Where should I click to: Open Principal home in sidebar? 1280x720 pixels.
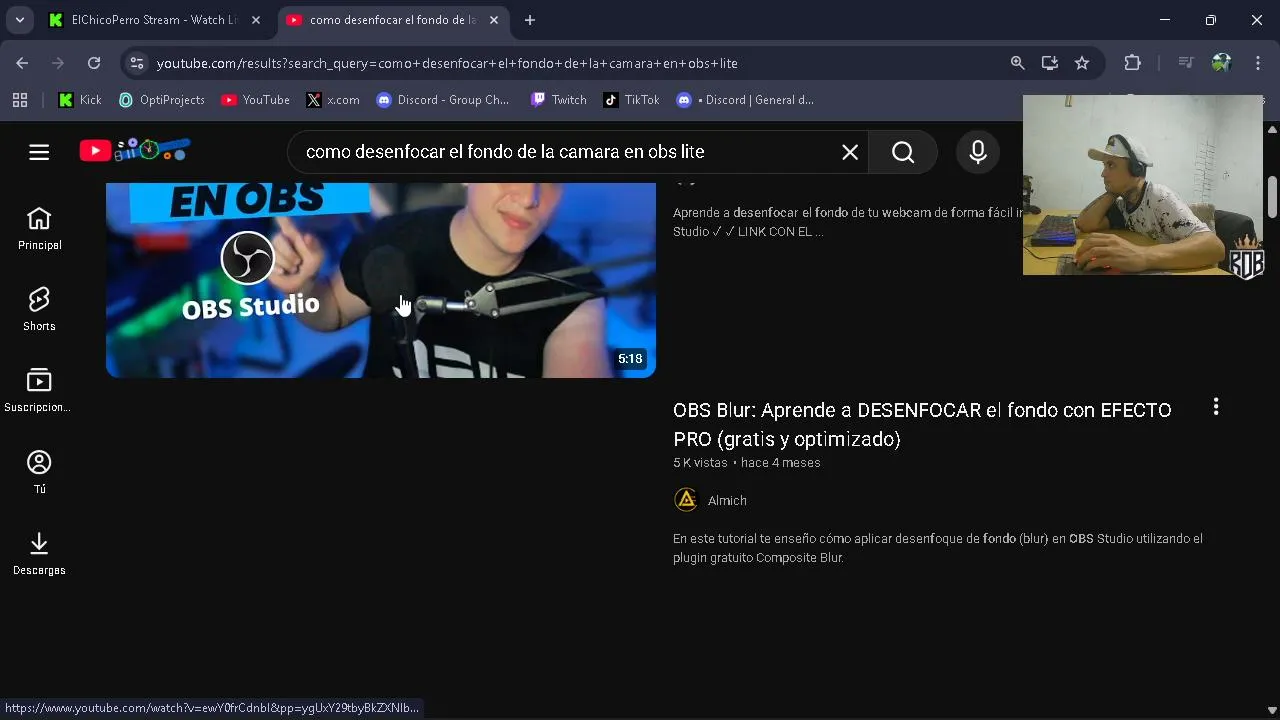point(39,229)
